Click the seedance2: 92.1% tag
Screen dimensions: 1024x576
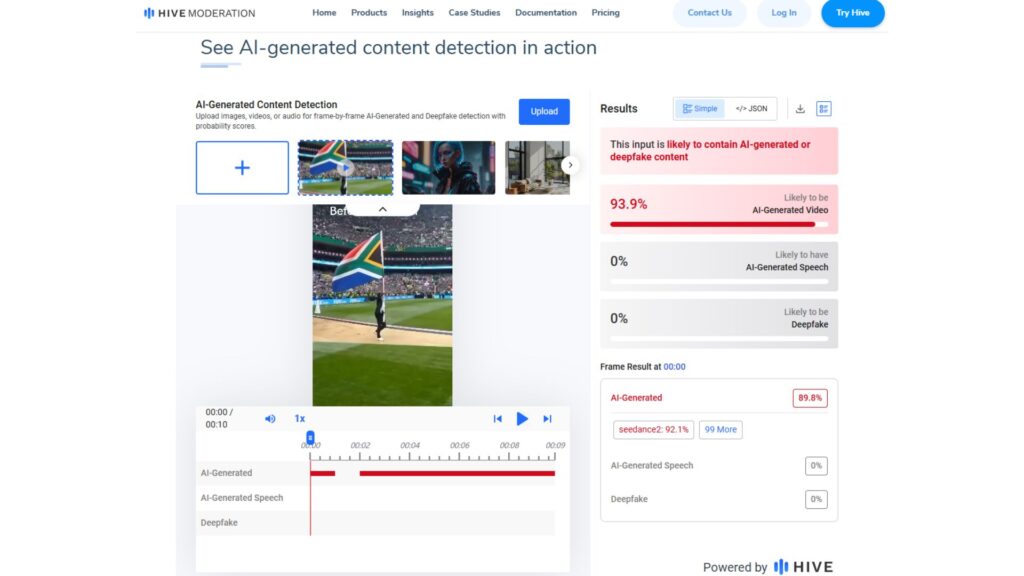653,430
